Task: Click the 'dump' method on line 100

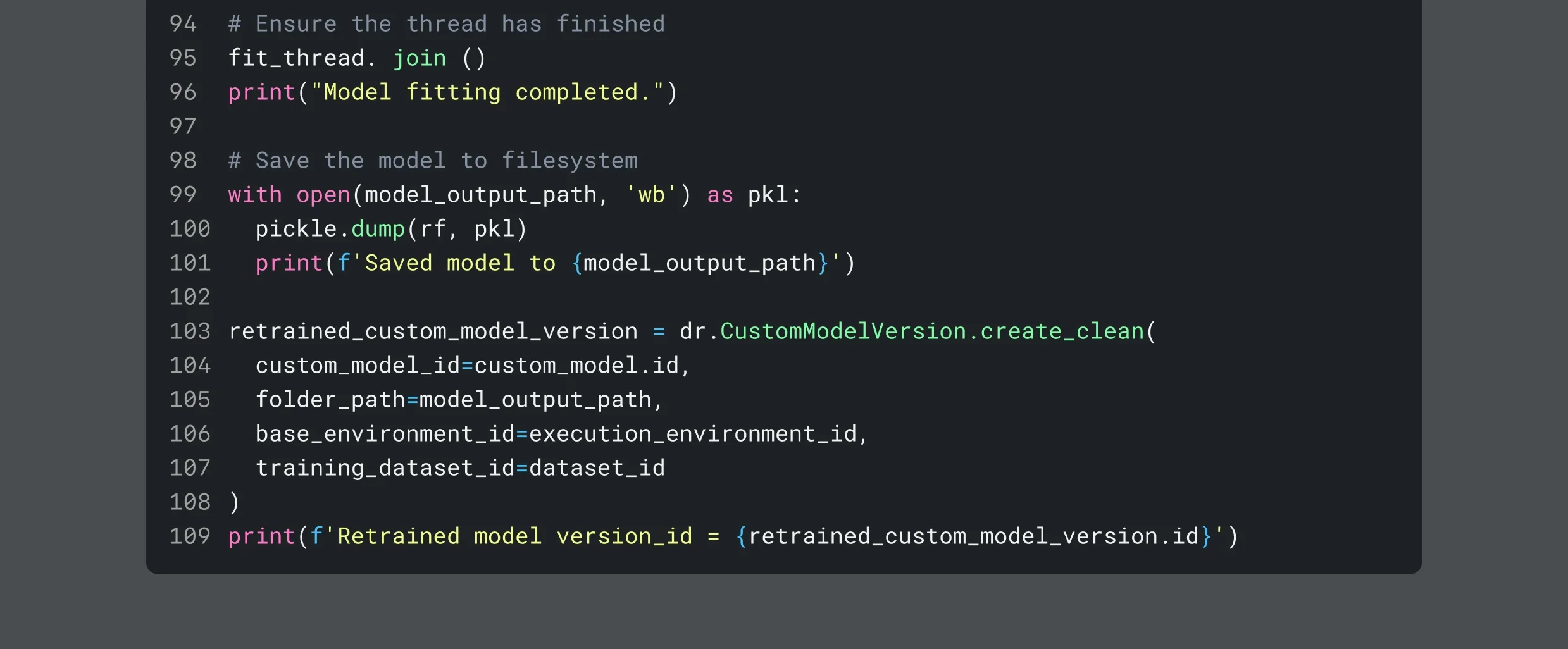Action: [378, 229]
